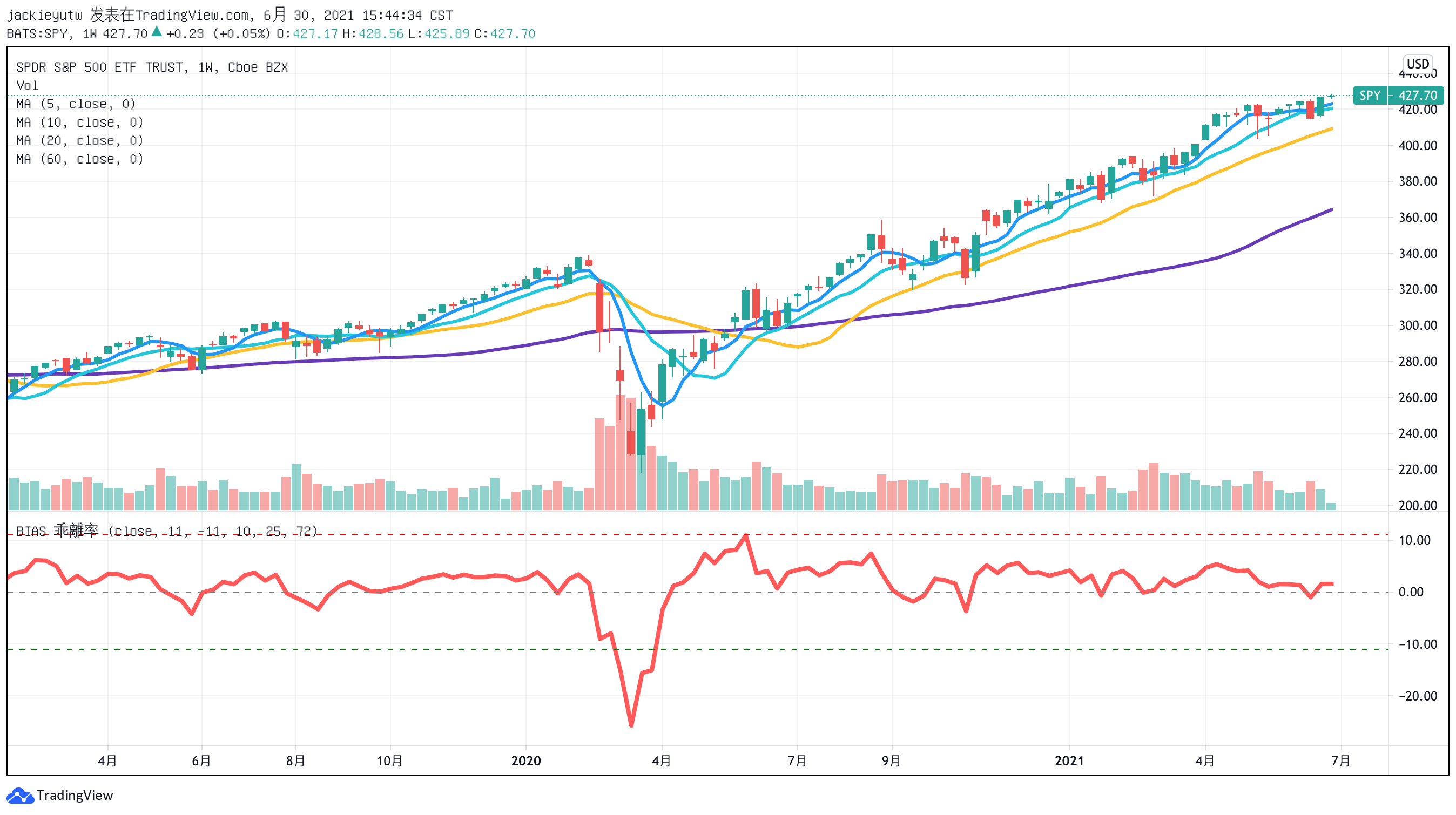Image resolution: width=1456 pixels, height=815 pixels.
Task: Click the Vol indicator label
Action: [27, 86]
